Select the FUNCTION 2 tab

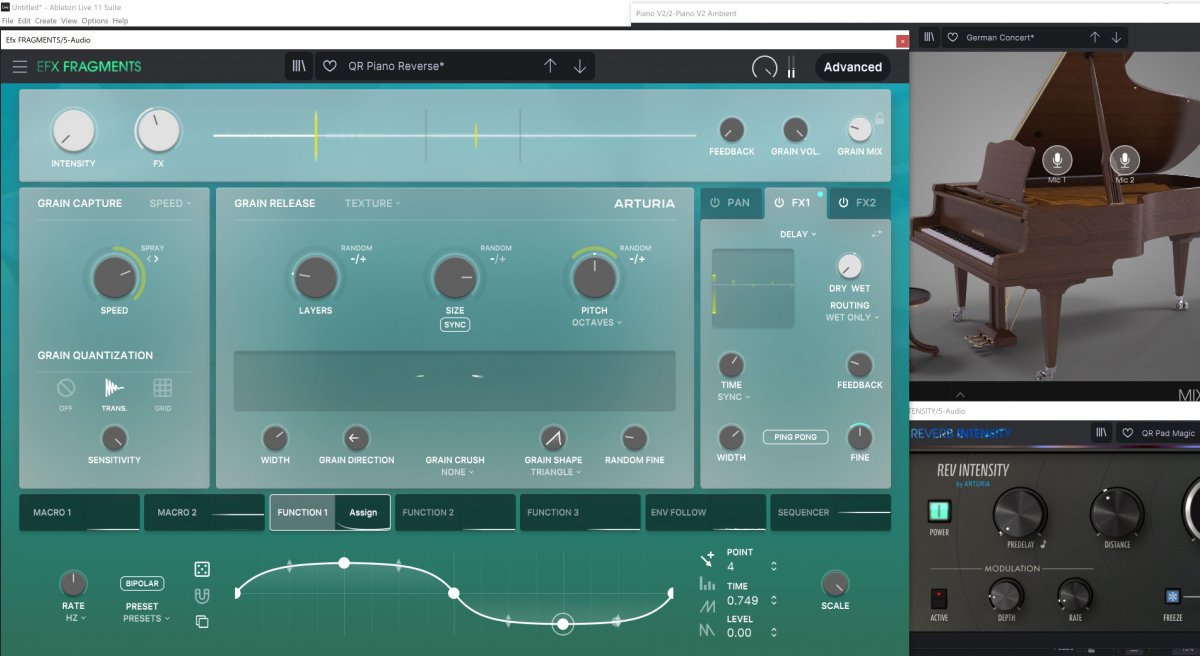(x=455, y=512)
